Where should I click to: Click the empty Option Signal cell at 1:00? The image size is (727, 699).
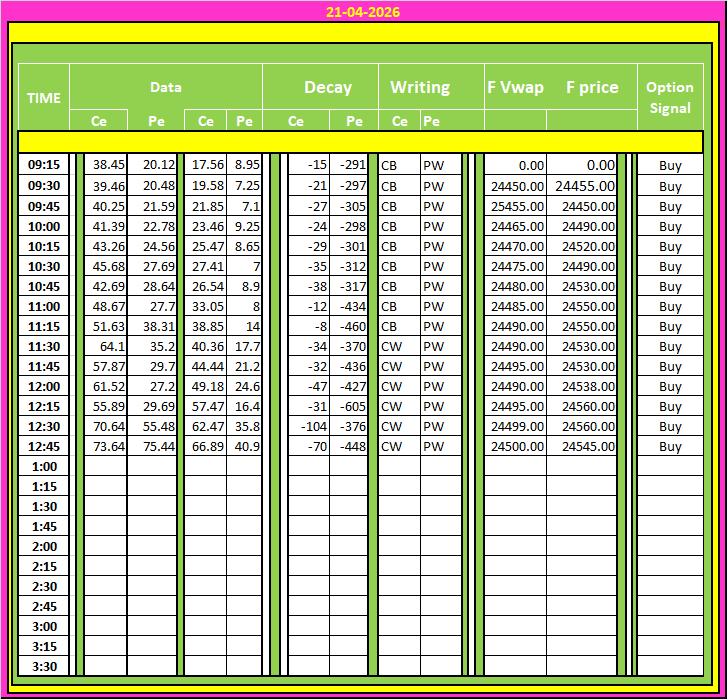[x=670, y=466]
